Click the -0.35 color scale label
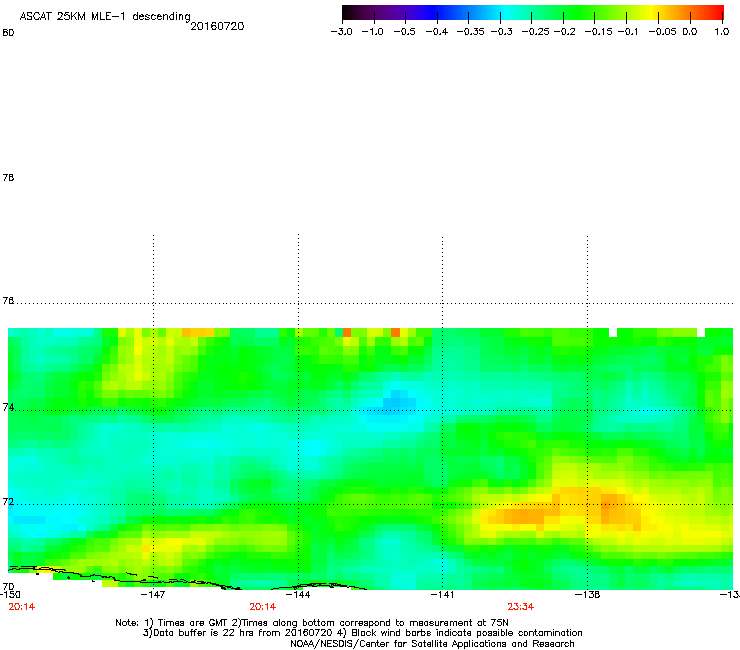The image size is (740, 650). (471, 32)
